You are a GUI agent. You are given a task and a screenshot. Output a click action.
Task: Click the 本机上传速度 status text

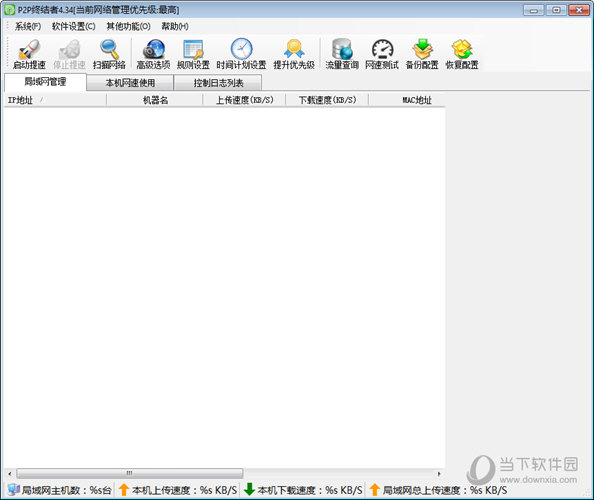(184, 490)
